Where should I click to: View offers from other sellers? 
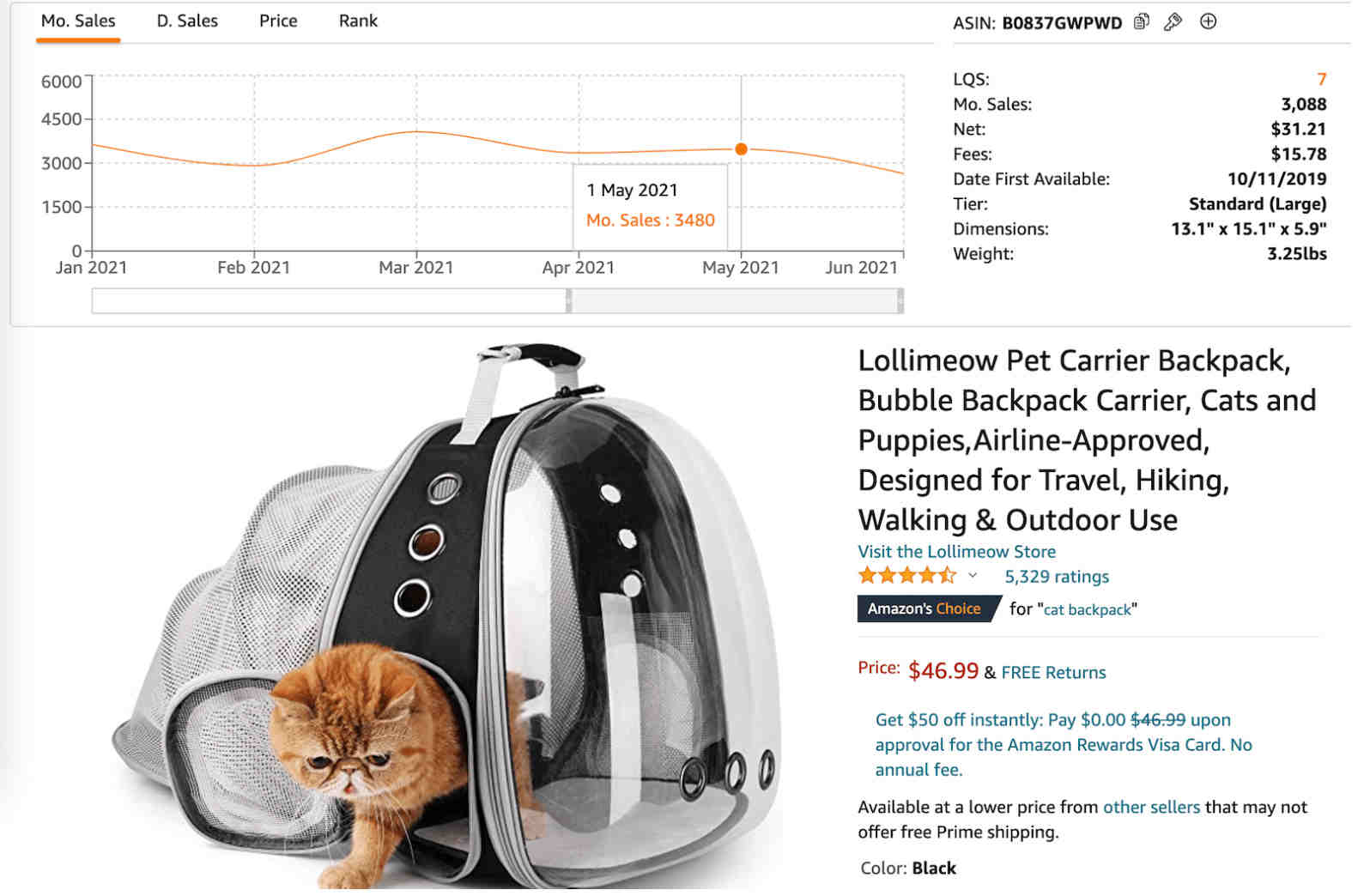1151,807
